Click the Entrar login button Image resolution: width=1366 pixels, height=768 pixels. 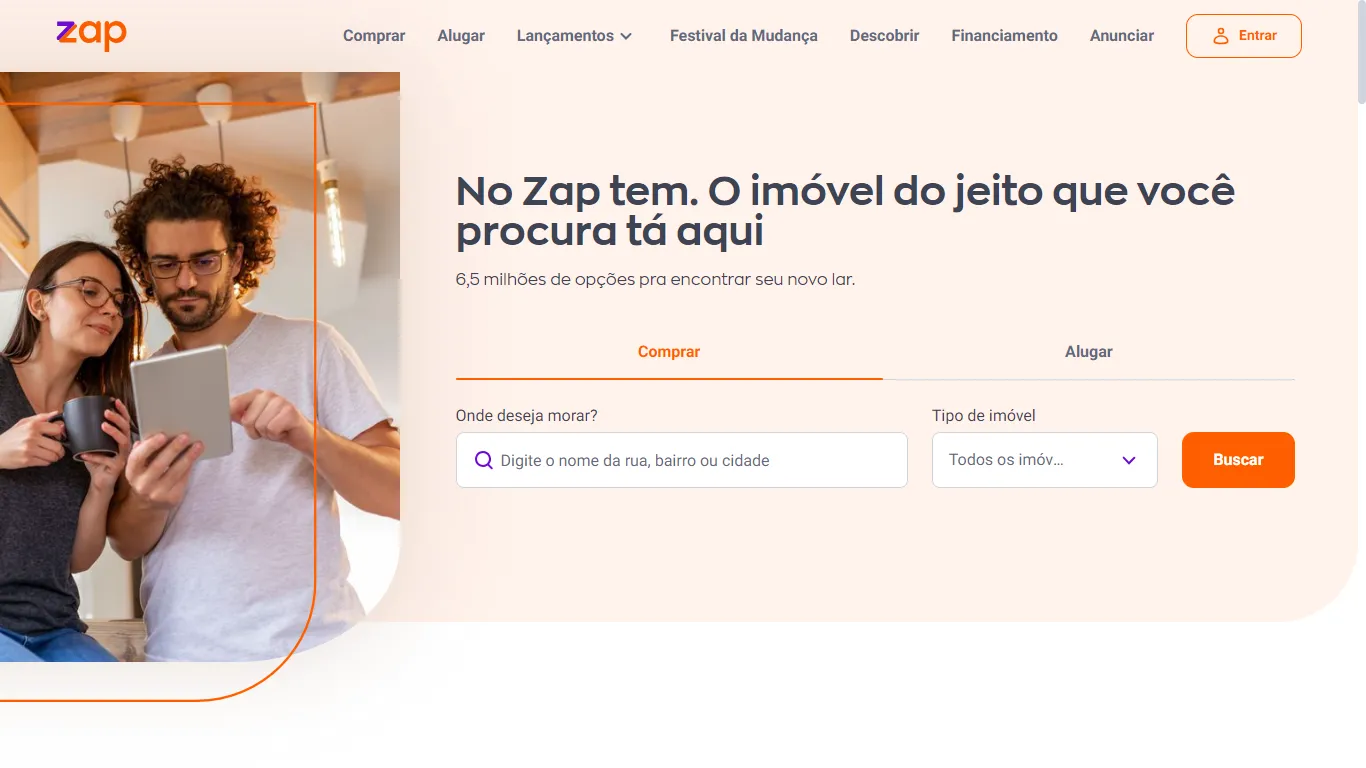tap(1244, 36)
